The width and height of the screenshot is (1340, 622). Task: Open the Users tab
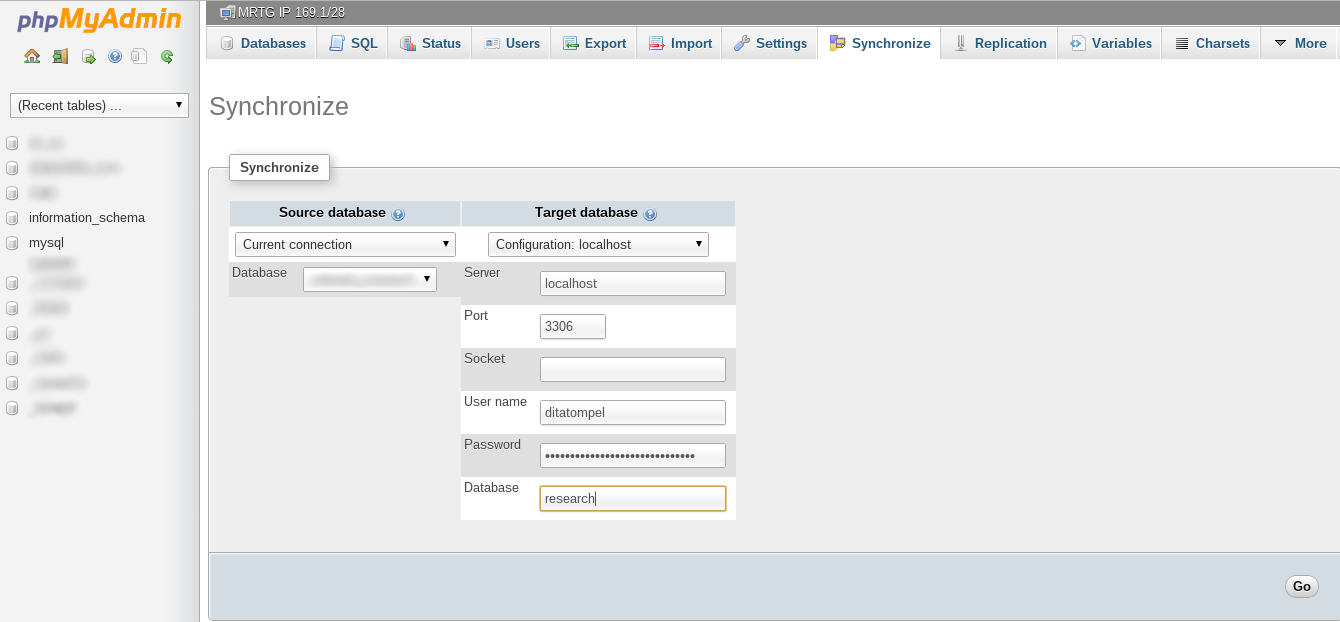(511, 43)
